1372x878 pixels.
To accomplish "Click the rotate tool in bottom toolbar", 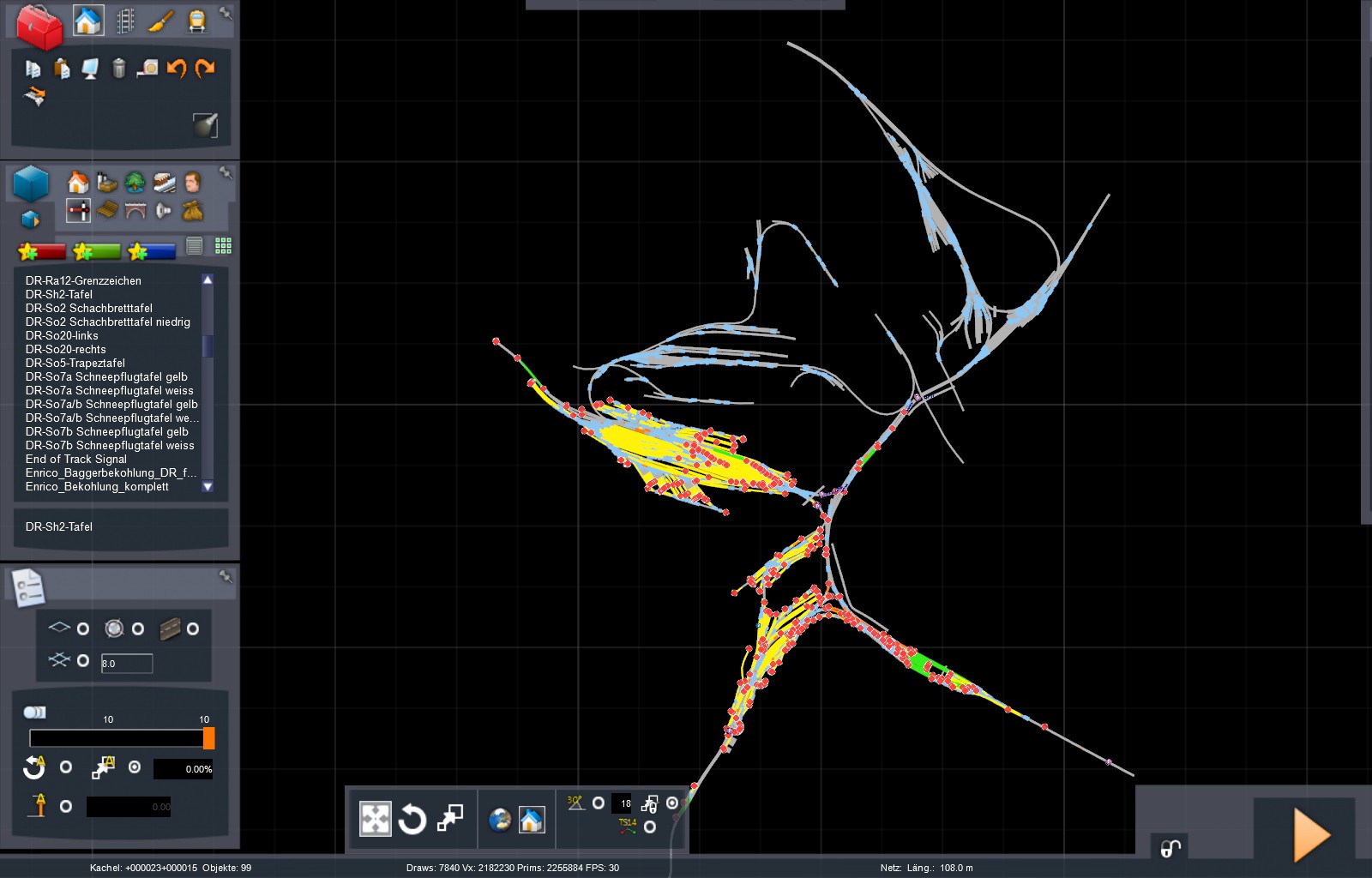I will (412, 820).
